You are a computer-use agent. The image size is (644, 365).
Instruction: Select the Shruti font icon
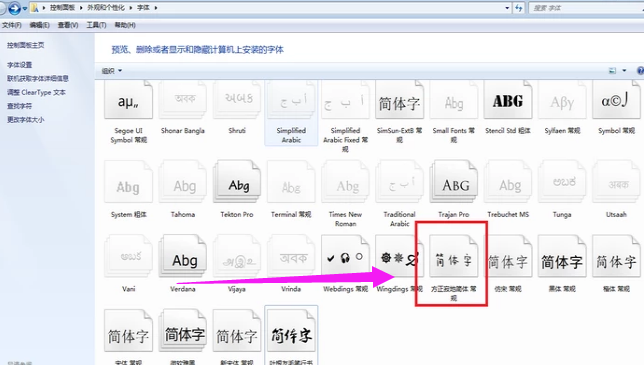(x=237, y=101)
